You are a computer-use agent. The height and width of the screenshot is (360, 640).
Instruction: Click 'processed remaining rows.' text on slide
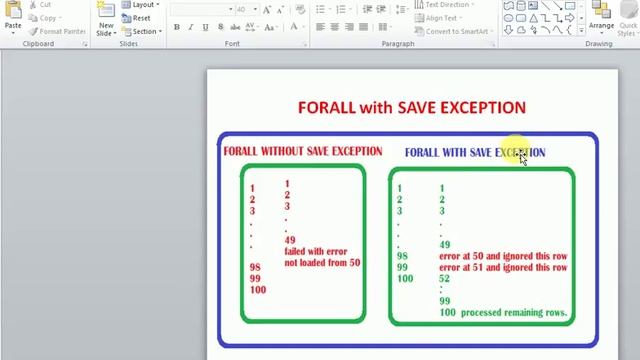tap(514, 313)
